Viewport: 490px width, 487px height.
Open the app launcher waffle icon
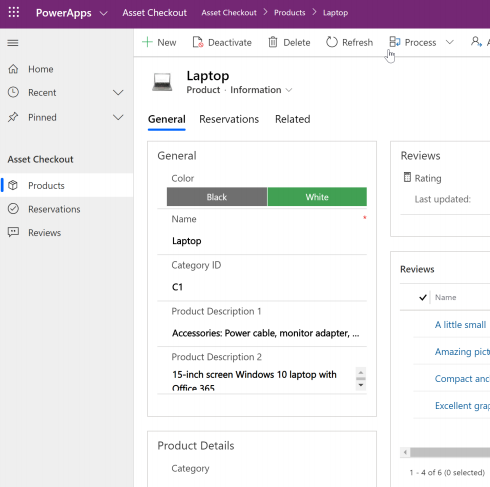(14, 12)
